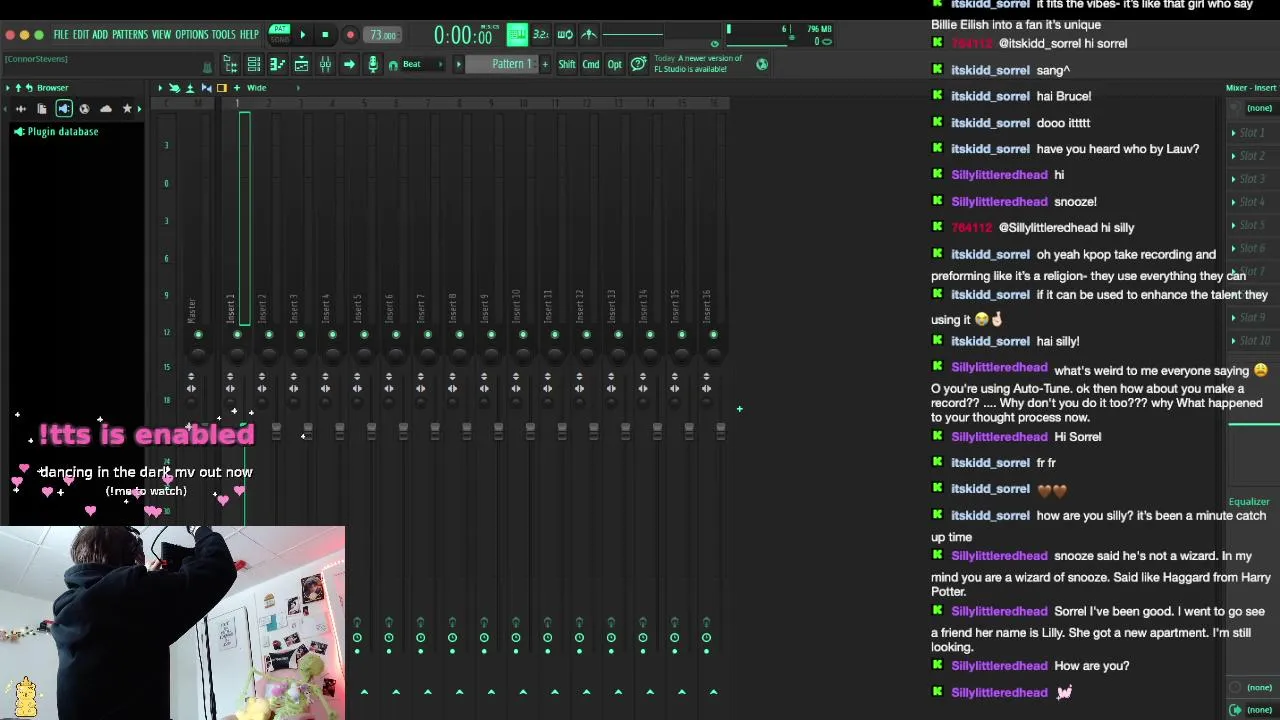Open mixer menu arrow beside toolbar

[160, 88]
